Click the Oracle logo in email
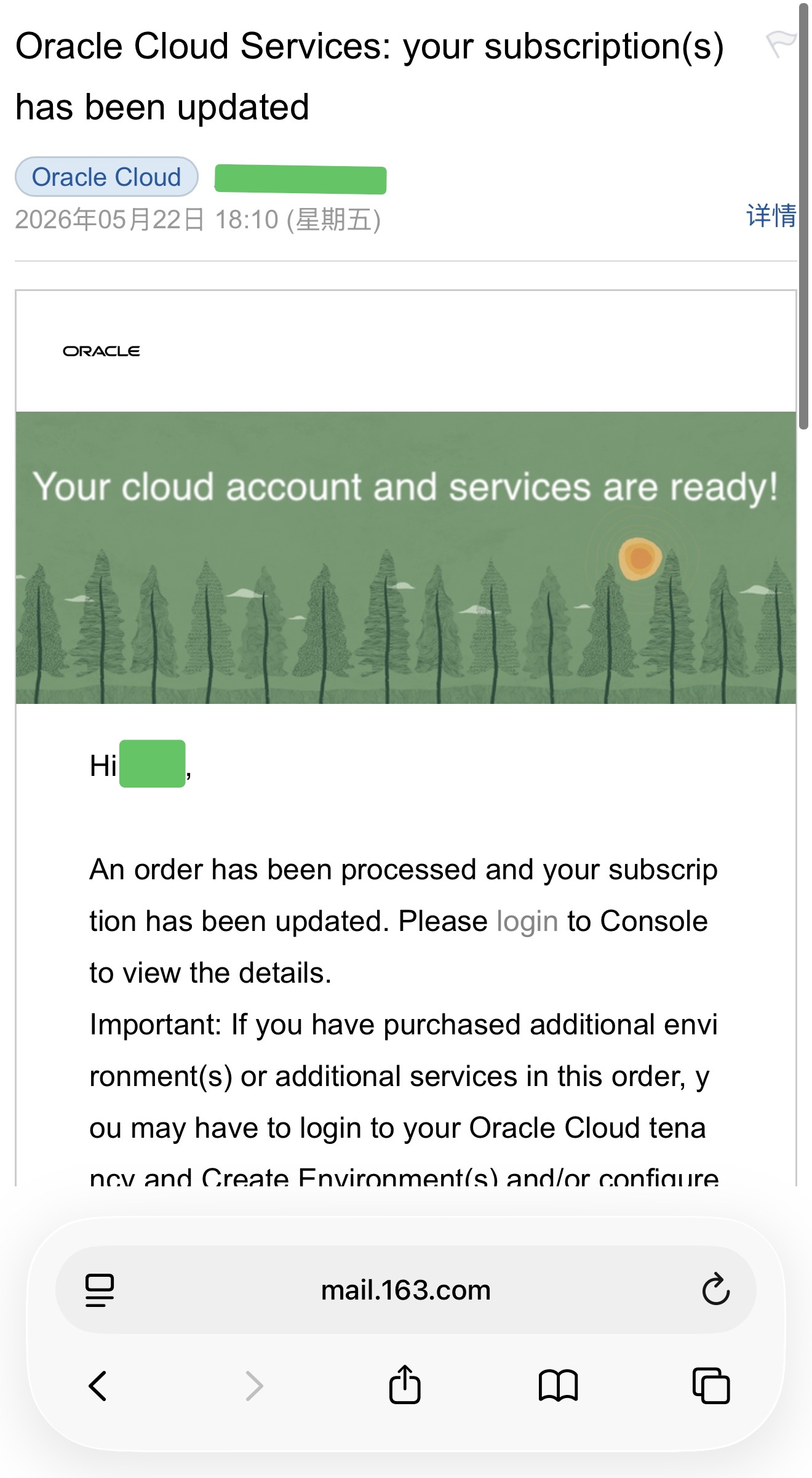The image size is (812, 1478). pyautogui.click(x=101, y=351)
